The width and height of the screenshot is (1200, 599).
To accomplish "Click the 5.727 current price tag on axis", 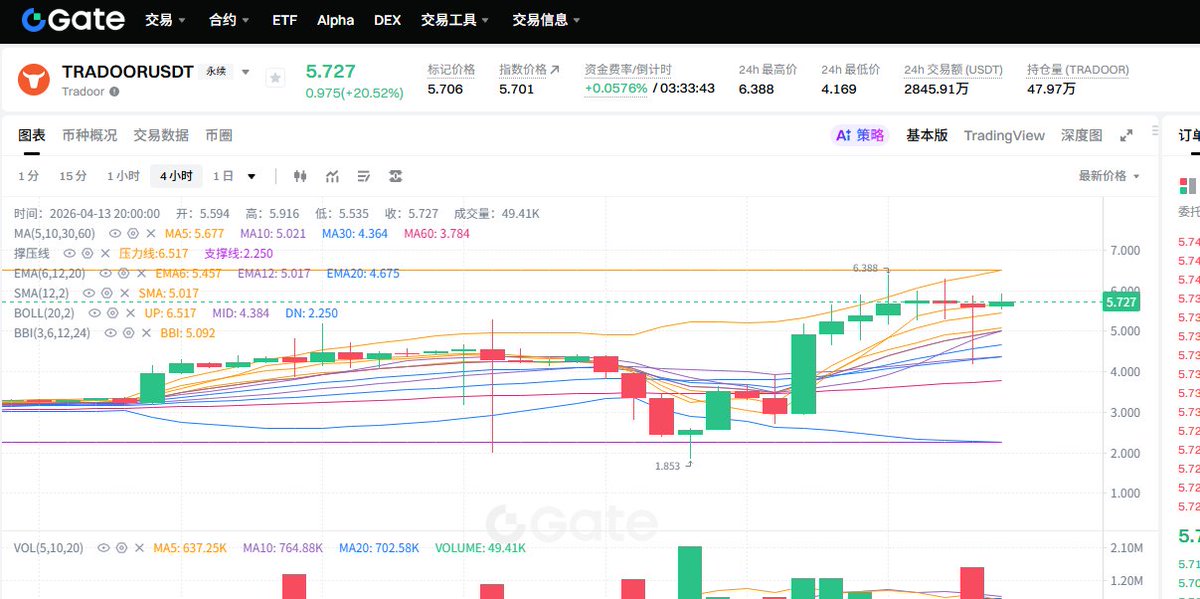I will click(1122, 302).
